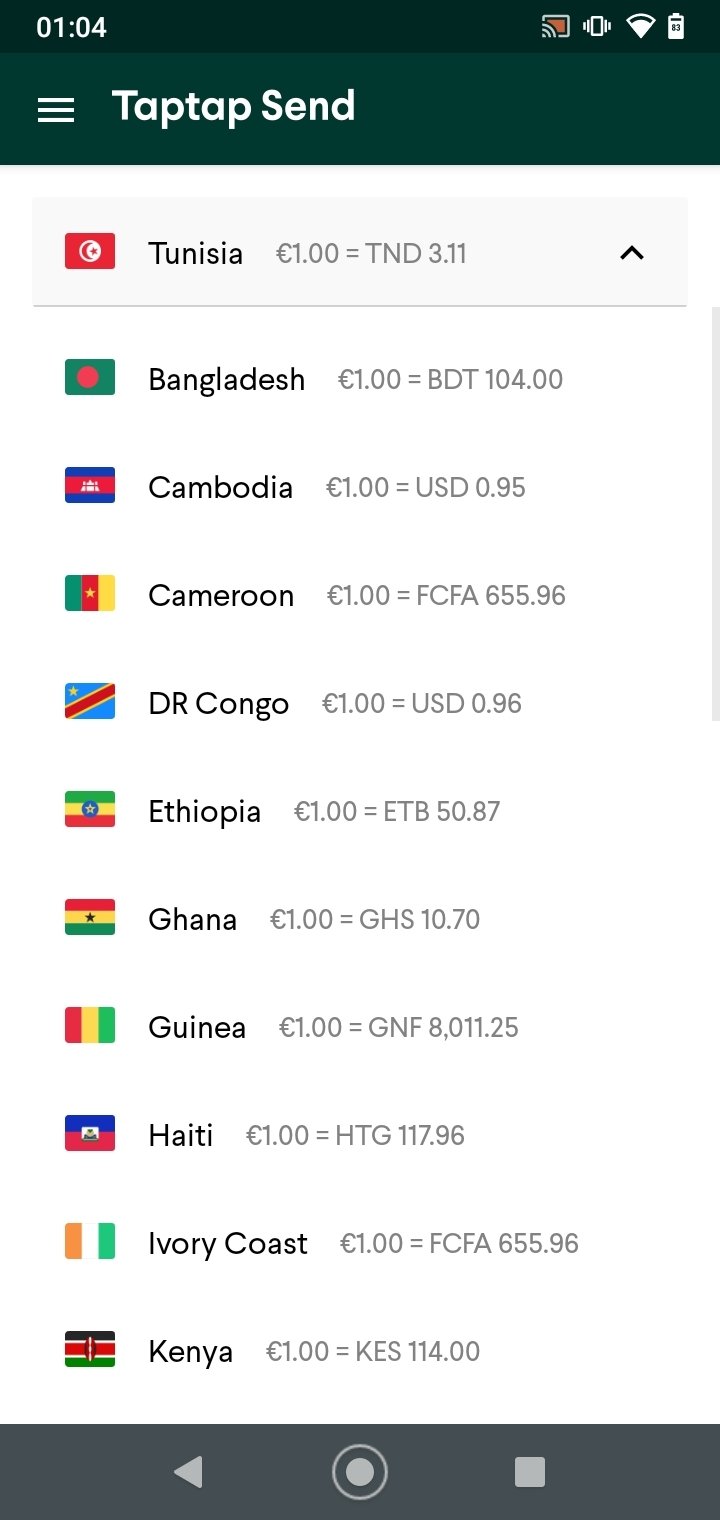Tap the Bangladesh flag icon
This screenshot has width=720, height=1520.
[x=90, y=378]
